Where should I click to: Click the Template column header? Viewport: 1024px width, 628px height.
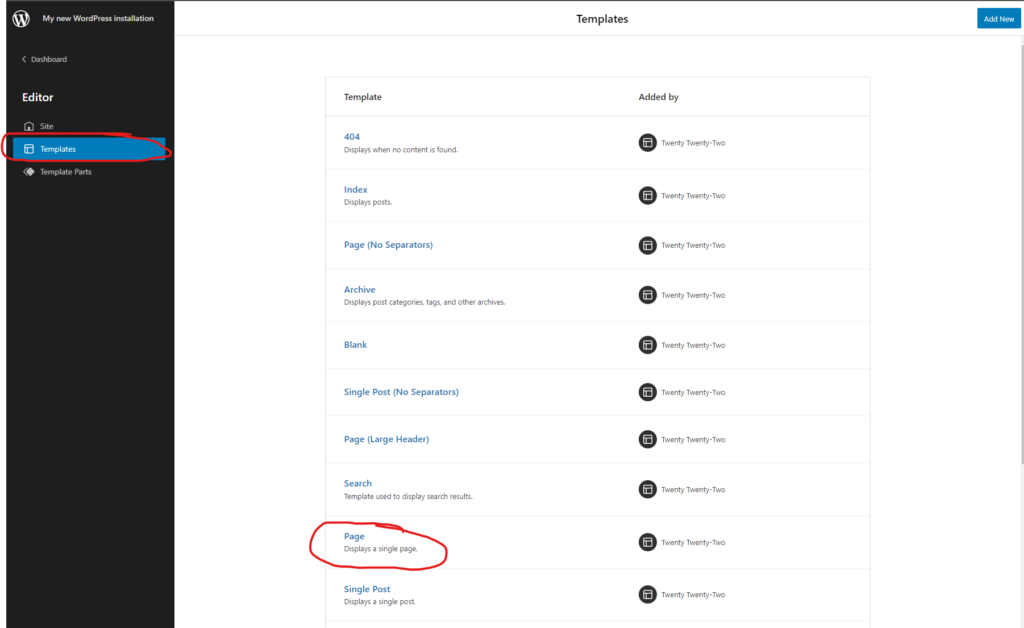[362, 97]
